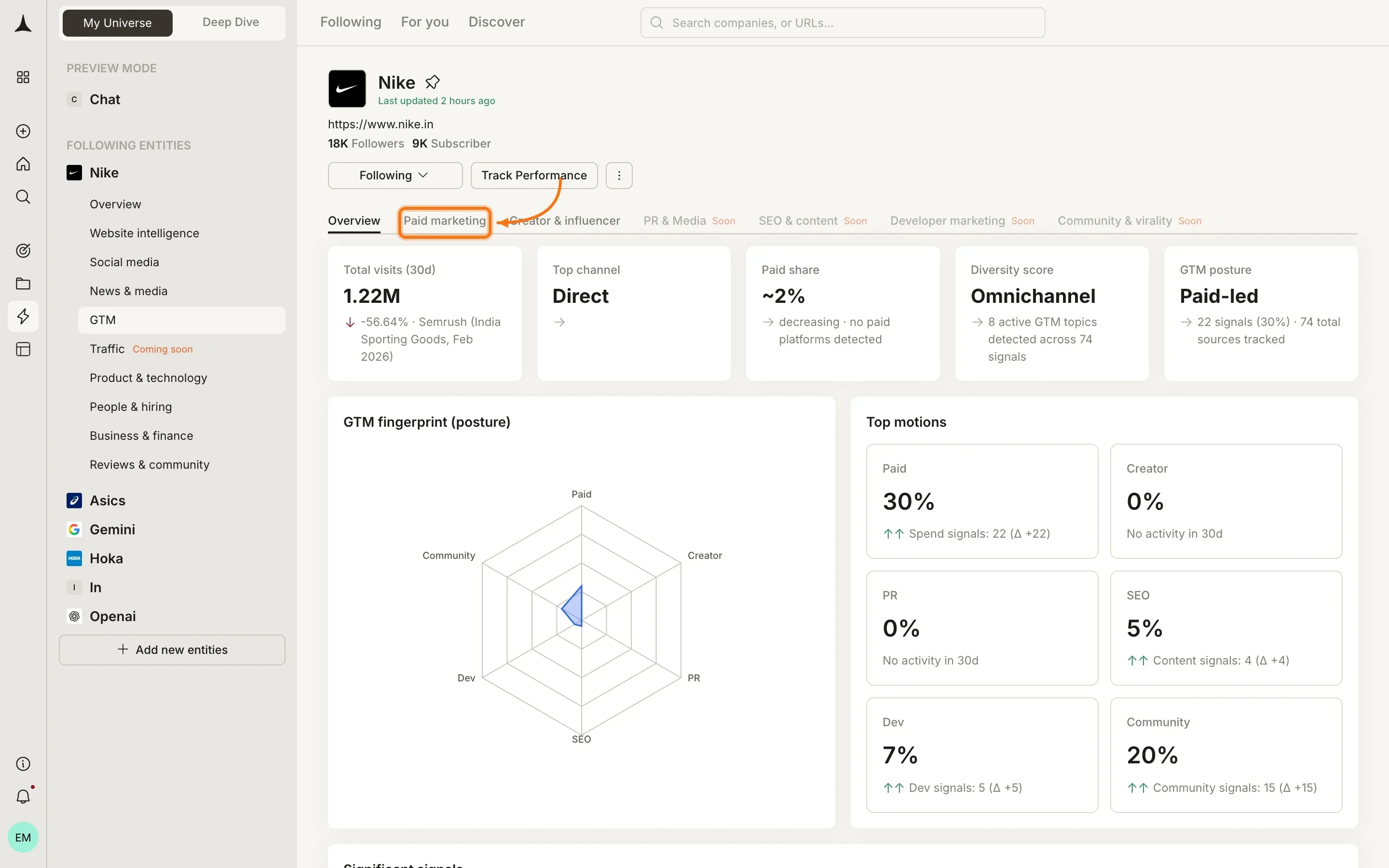
Task: Click the Track Performance button
Action: 534,175
